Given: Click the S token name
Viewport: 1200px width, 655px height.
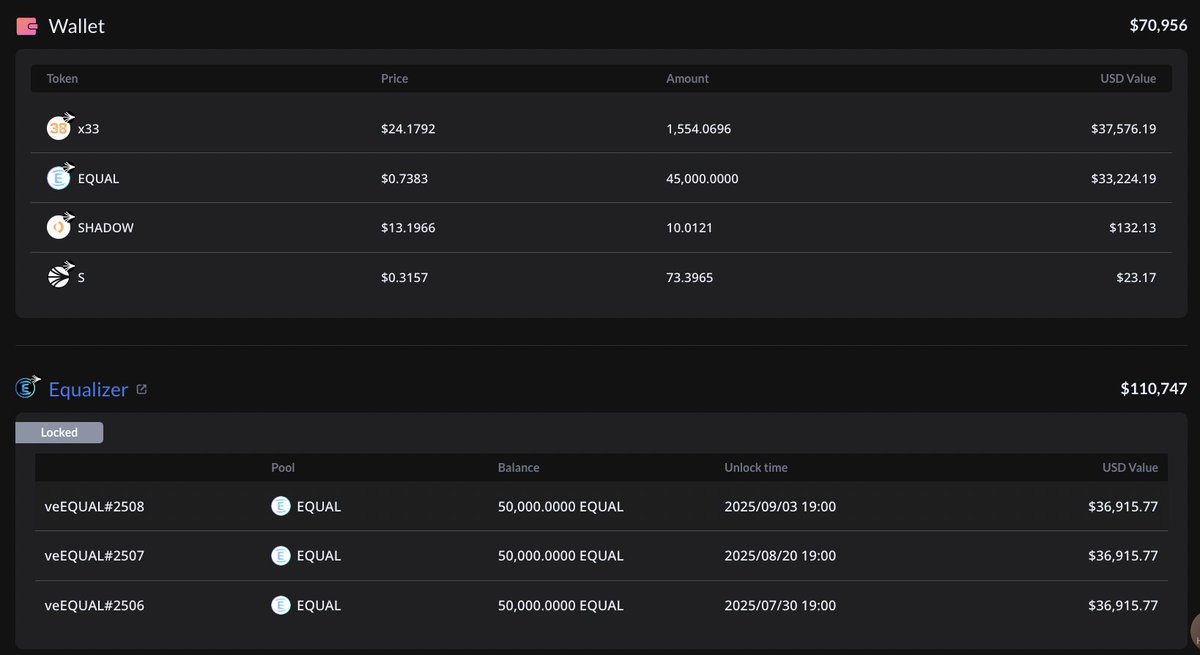Looking at the screenshot, I should coord(81,278).
